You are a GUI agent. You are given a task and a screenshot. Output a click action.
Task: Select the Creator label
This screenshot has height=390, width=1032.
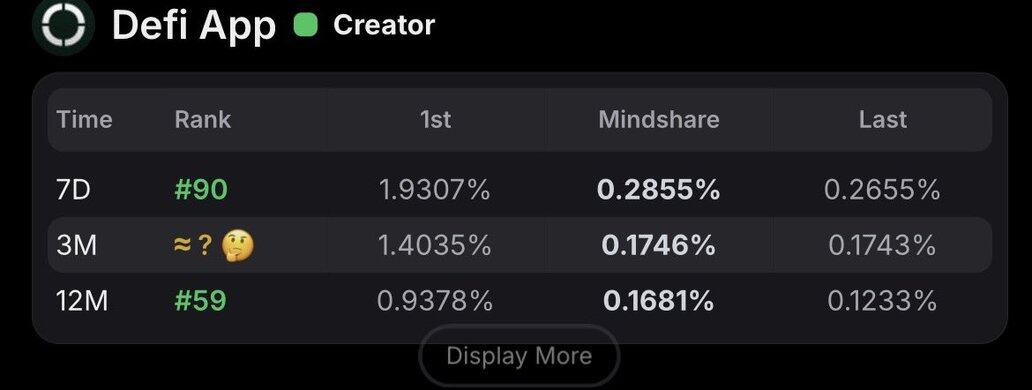(x=384, y=26)
